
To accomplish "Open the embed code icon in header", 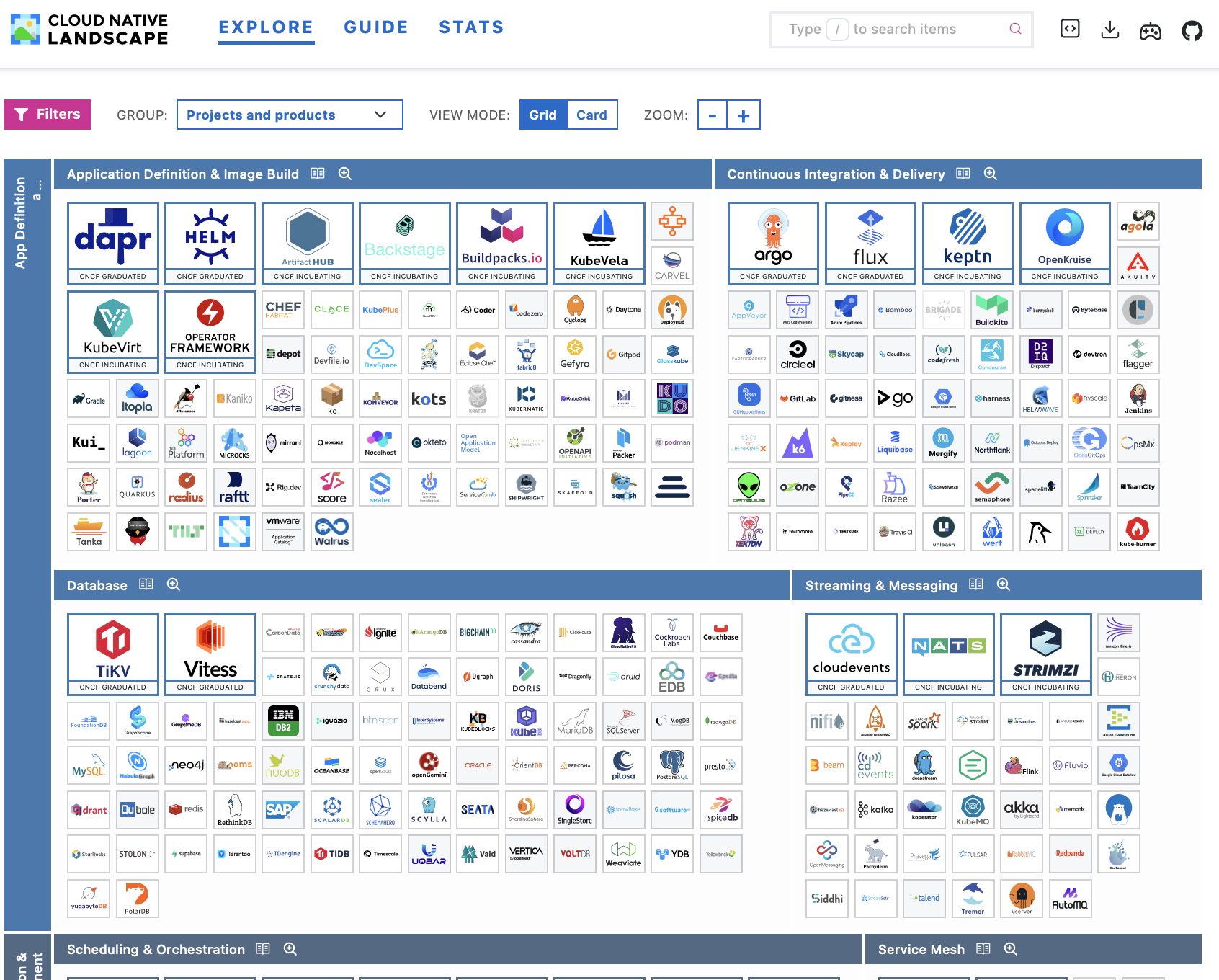I will click(x=1070, y=29).
